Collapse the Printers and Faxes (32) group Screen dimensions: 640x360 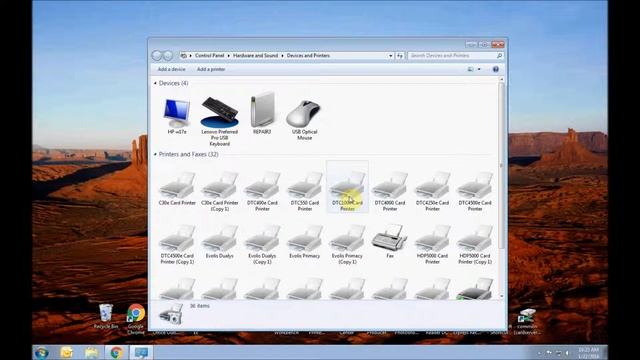coord(155,154)
